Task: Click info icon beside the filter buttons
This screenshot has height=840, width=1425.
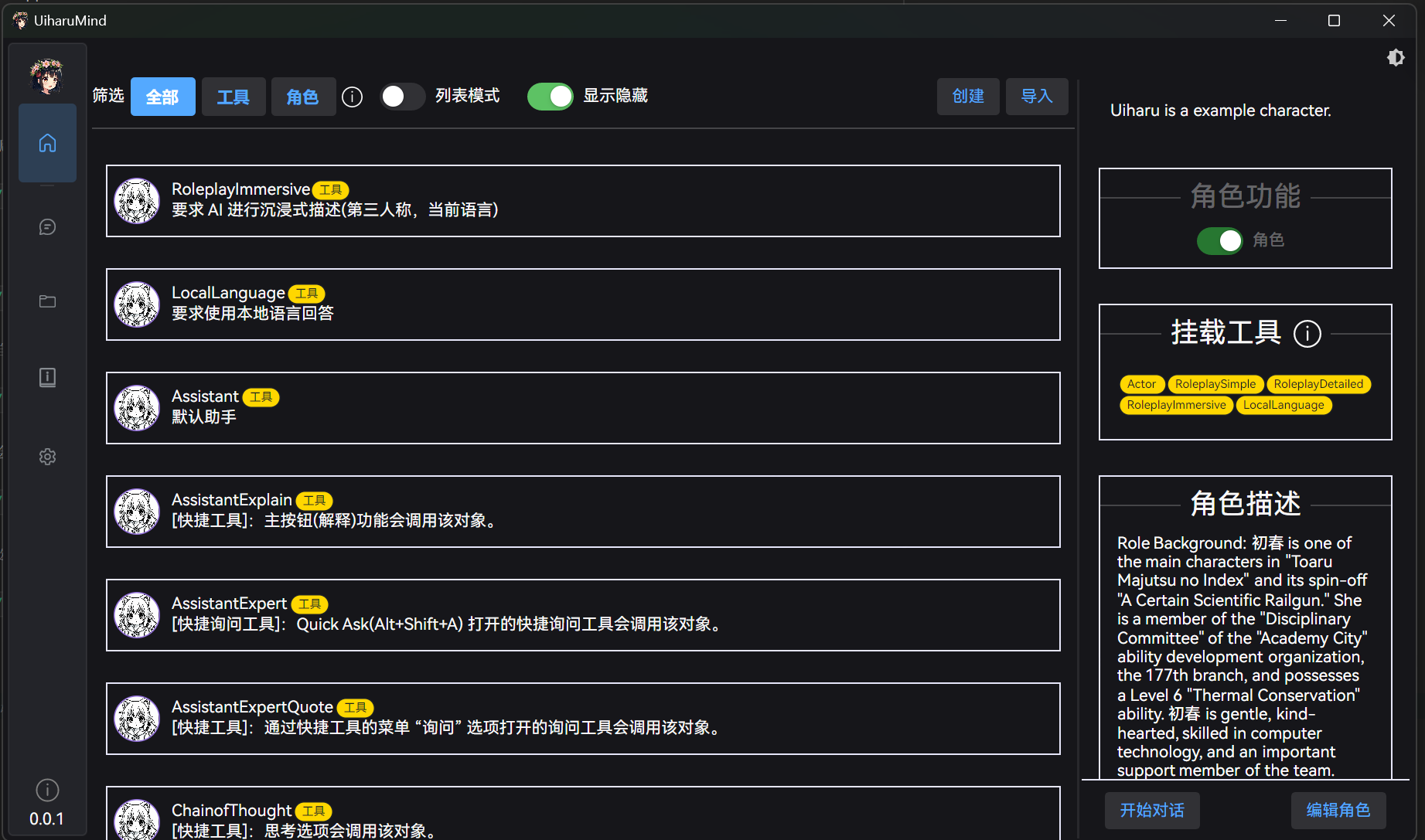Action: pyautogui.click(x=352, y=97)
